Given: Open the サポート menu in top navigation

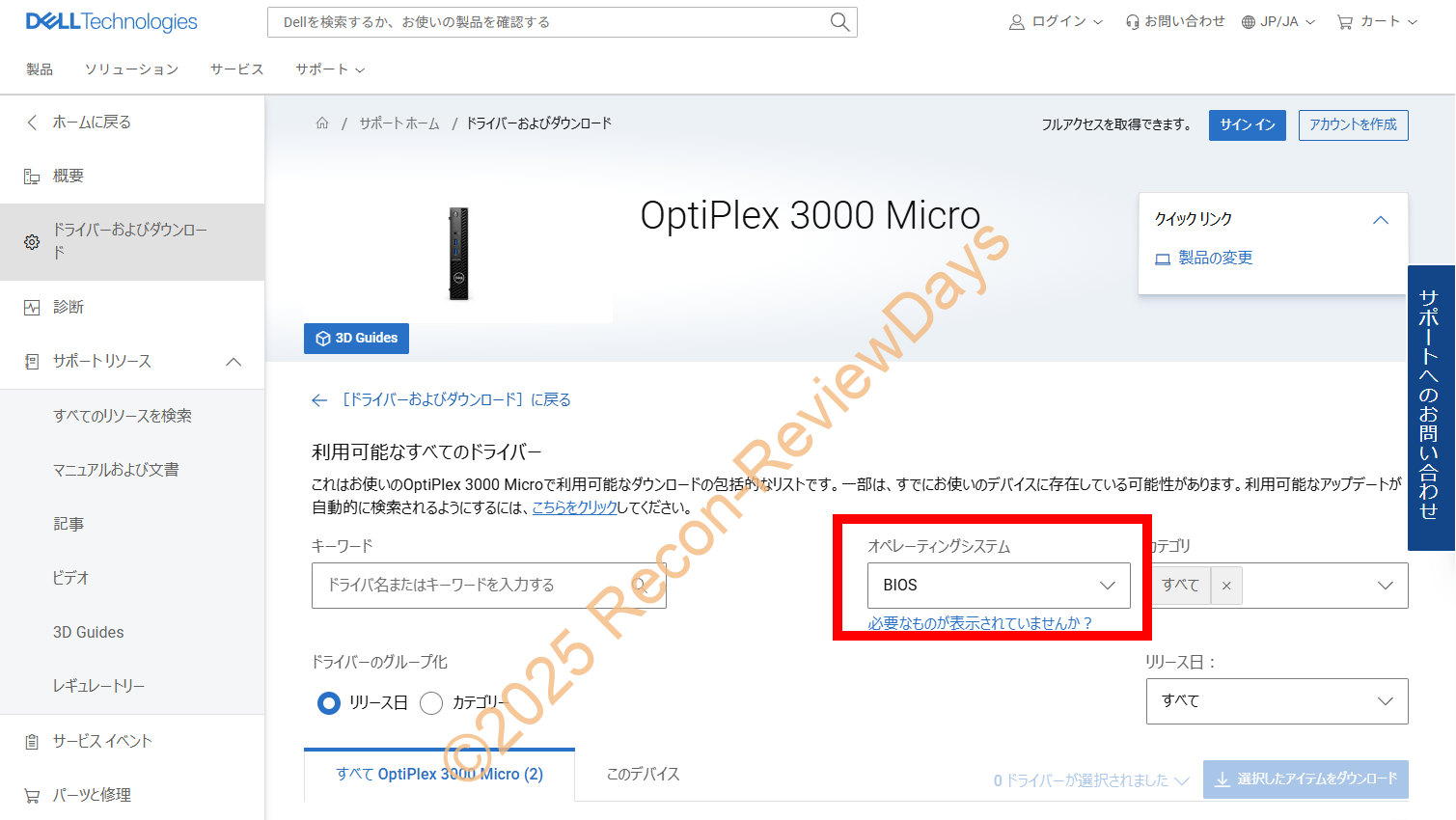Looking at the screenshot, I should [x=330, y=69].
